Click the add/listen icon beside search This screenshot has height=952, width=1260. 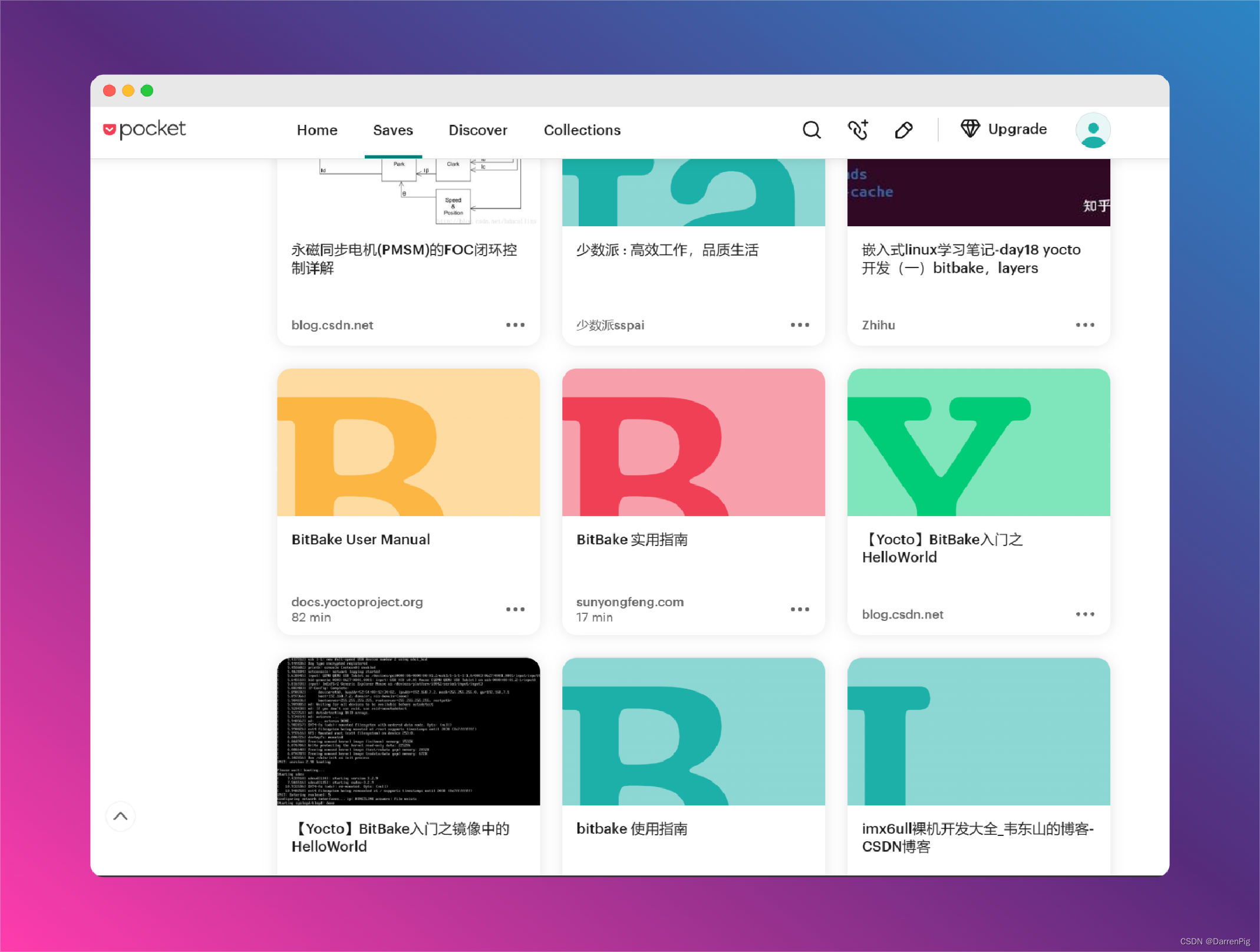coord(857,130)
